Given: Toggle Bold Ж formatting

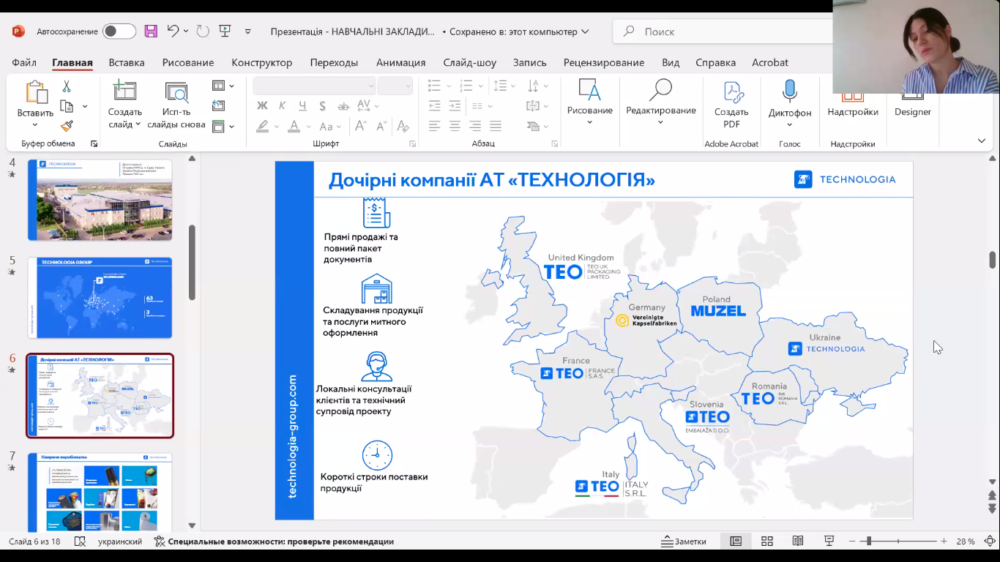Looking at the screenshot, I should pyautogui.click(x=262, y=106).
